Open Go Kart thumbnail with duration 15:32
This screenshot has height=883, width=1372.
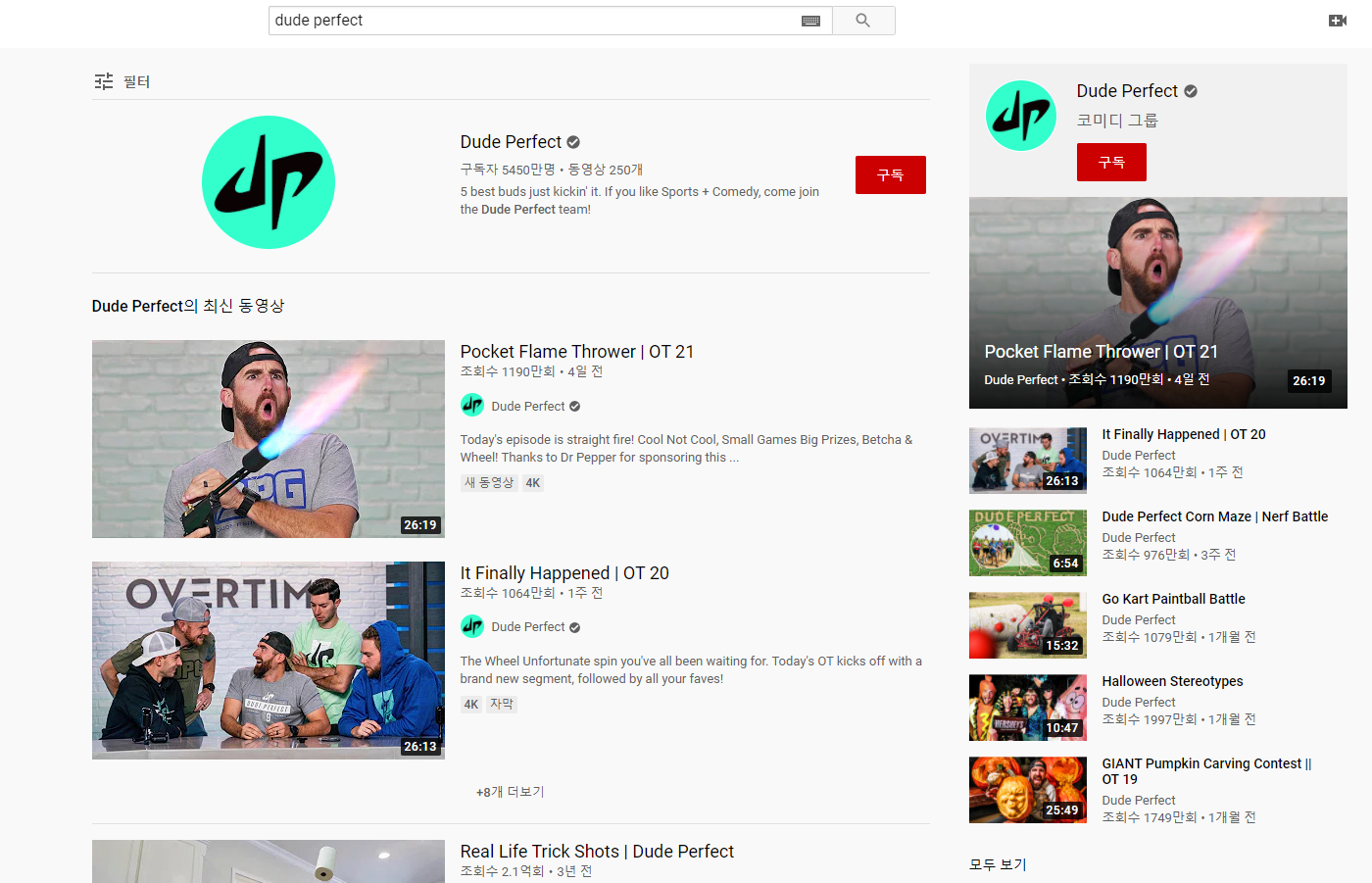pyautogui.click(x=1028, y=625)
